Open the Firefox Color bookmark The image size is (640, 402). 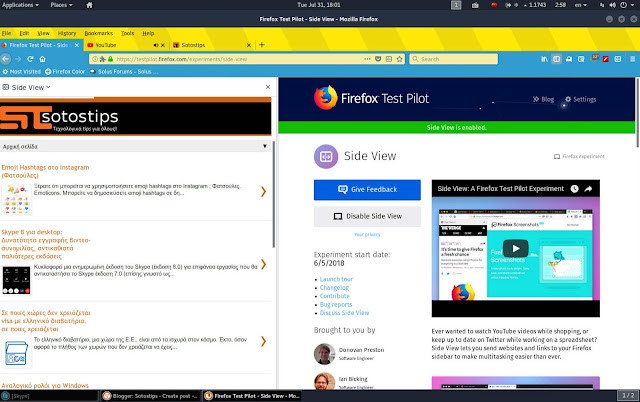point(65,71)
